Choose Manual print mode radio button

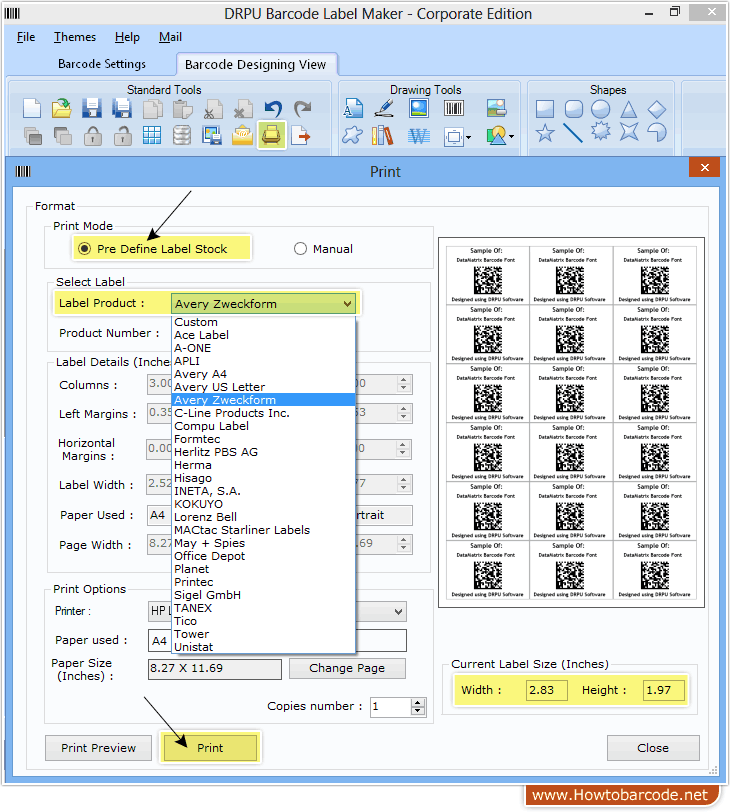tap(300, 249)
